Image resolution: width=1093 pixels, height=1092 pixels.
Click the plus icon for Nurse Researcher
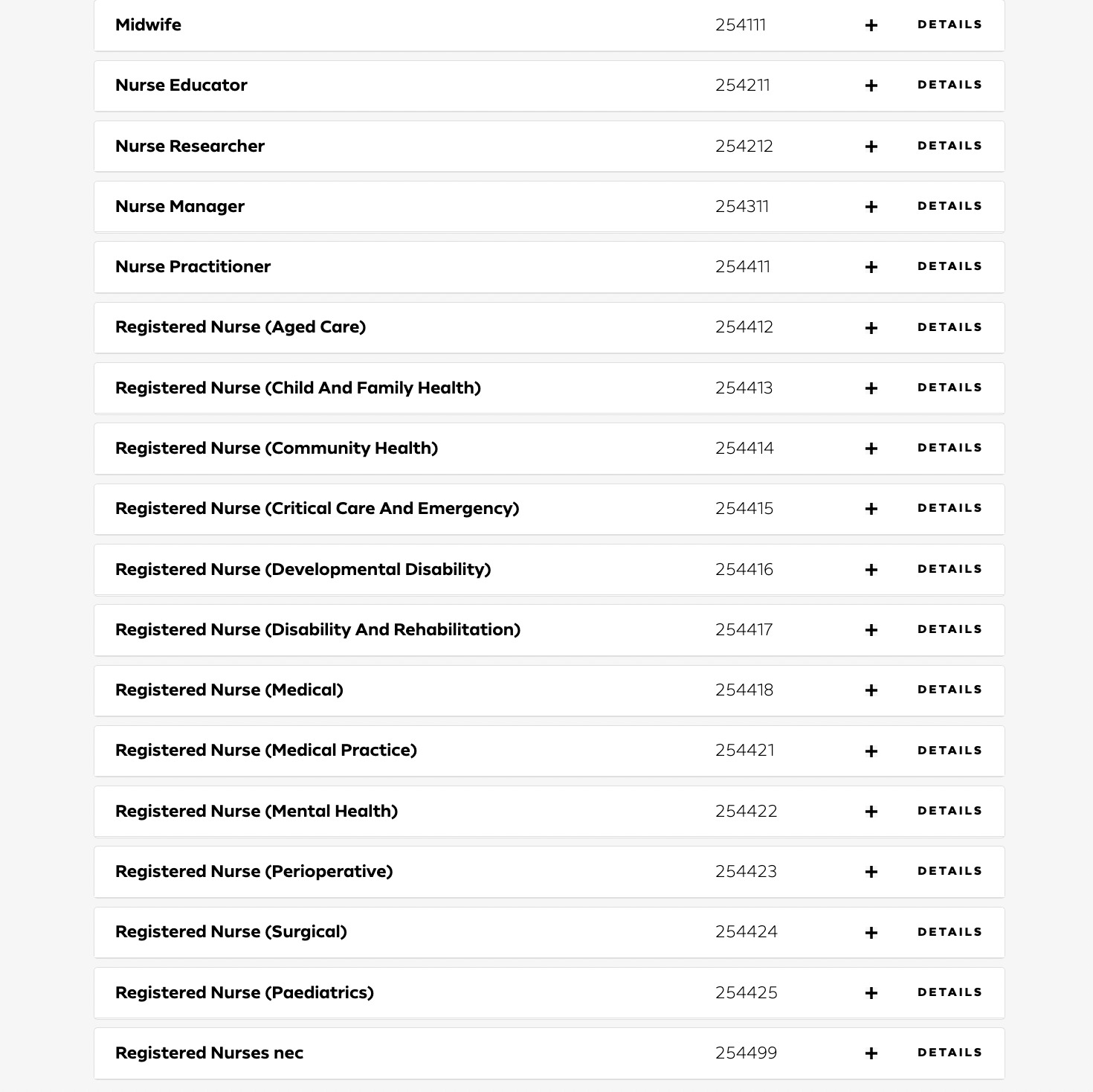[871, 147]
